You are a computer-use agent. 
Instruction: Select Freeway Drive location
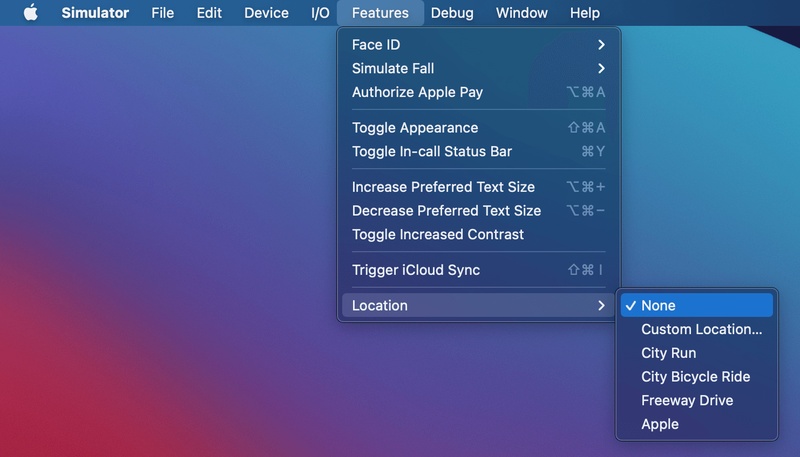pos(696,400)
